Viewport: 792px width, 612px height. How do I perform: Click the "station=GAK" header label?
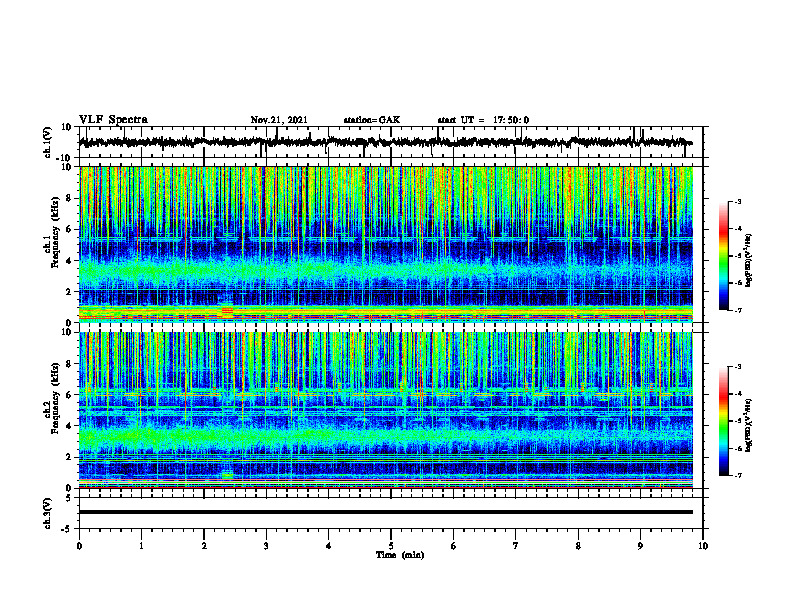pos(372,120)
